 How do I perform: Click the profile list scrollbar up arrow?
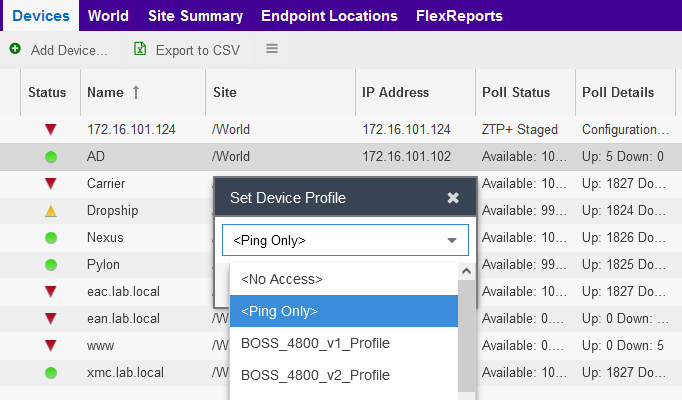[466, 271]
